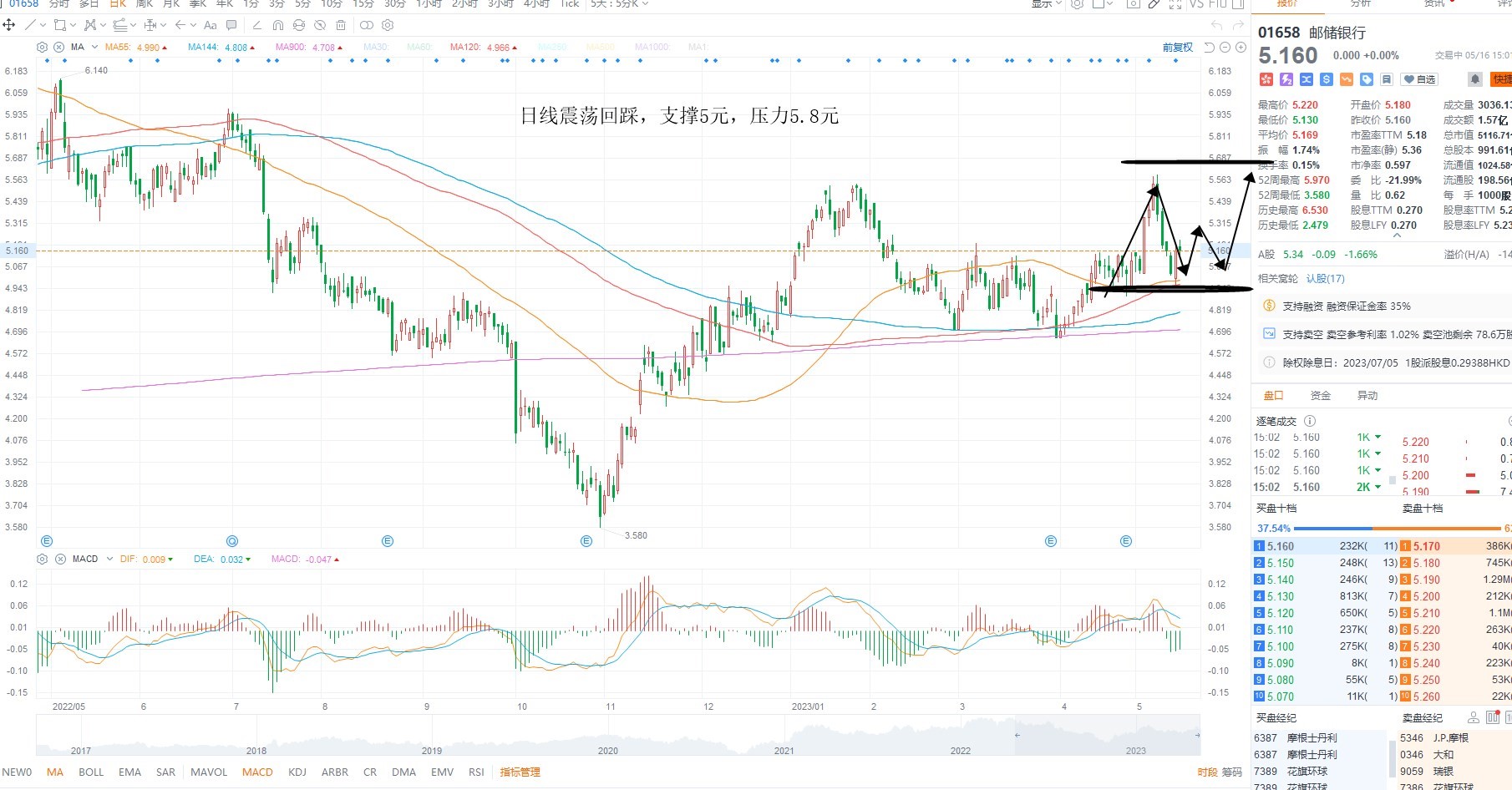1512x790 pixels.
Task: Enter fullscreen chart mode
Action: [1175, 4]
